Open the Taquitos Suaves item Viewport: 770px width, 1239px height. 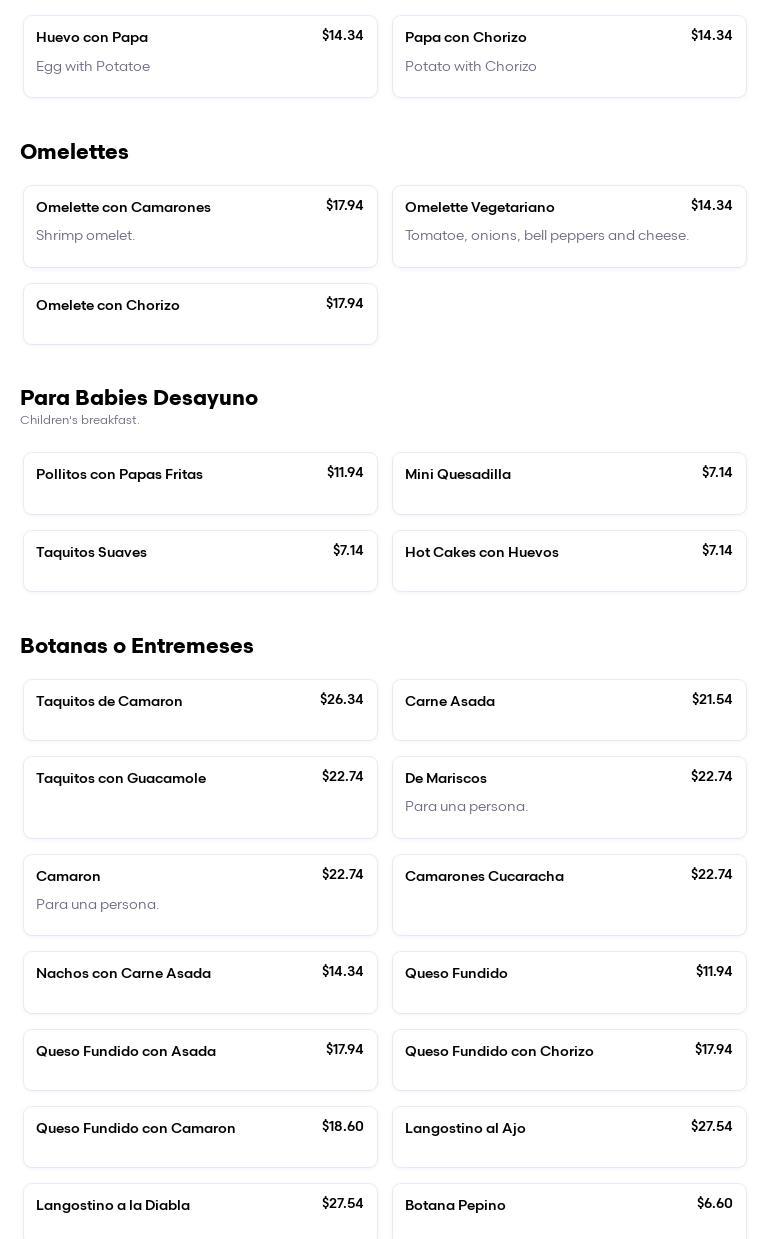pyautogui.click(x=200, y=561)
